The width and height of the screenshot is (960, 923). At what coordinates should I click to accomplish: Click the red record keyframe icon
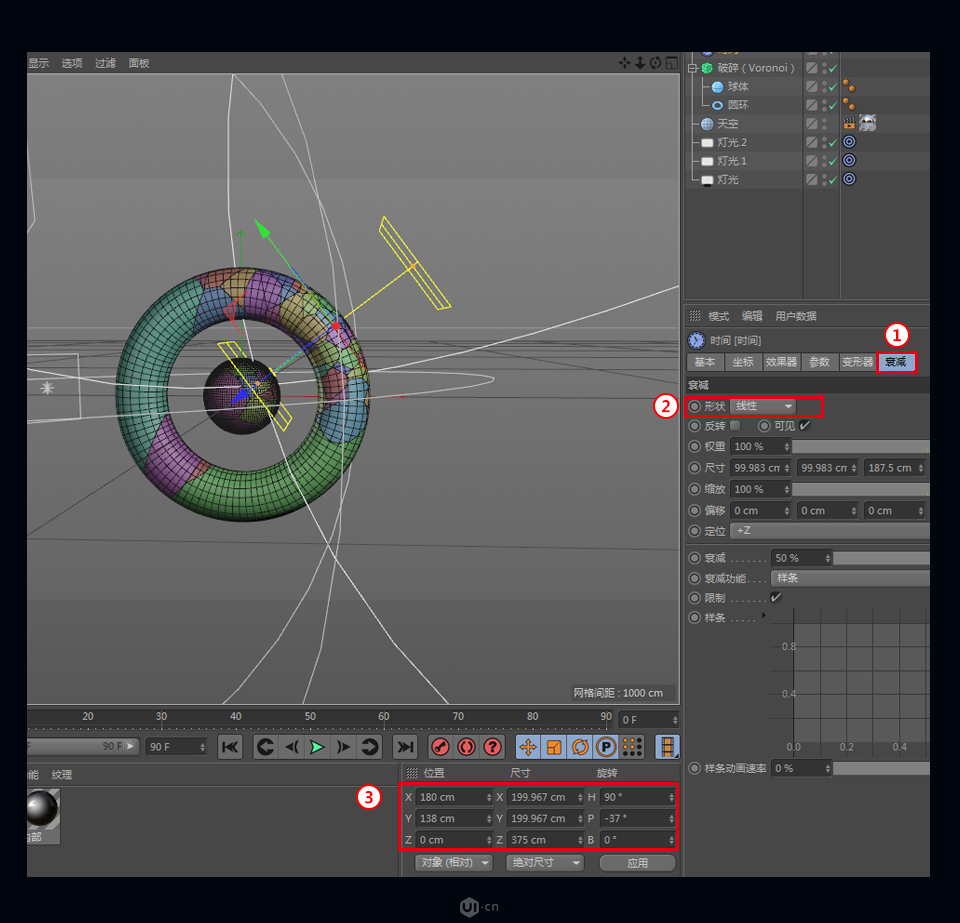(x=440, y=747)
